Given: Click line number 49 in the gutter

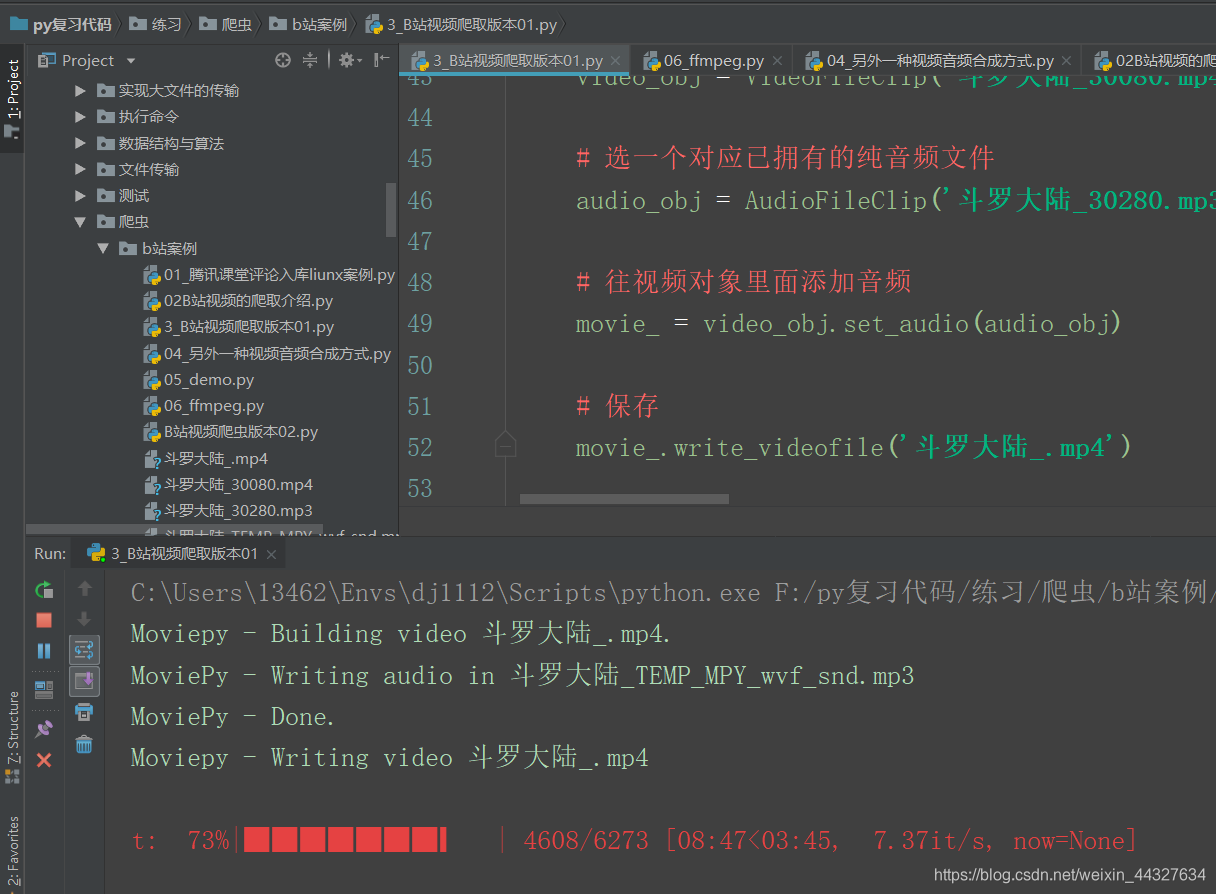Looking at the screenshot, I should [420, 323].
